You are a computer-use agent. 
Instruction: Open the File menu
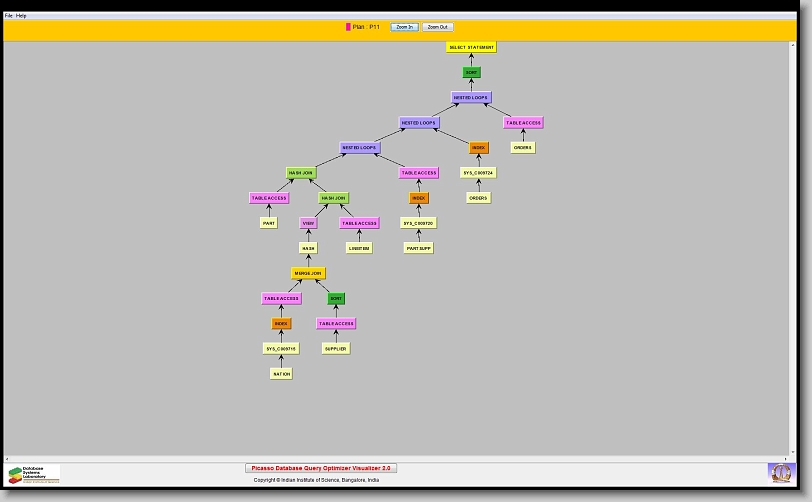[x=9, y=16]
